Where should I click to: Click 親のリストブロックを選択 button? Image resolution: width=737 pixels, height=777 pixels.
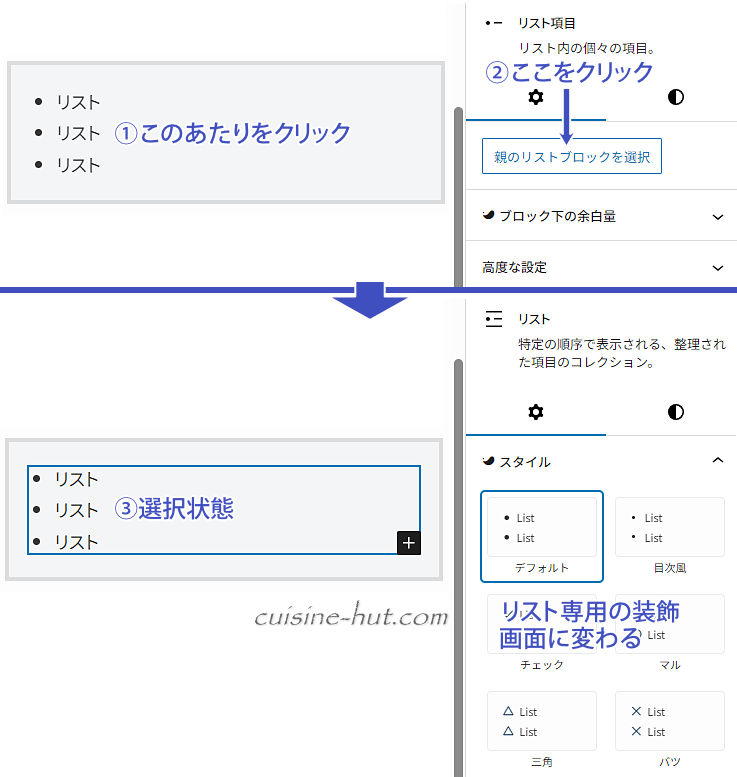[x=571, y=156]
